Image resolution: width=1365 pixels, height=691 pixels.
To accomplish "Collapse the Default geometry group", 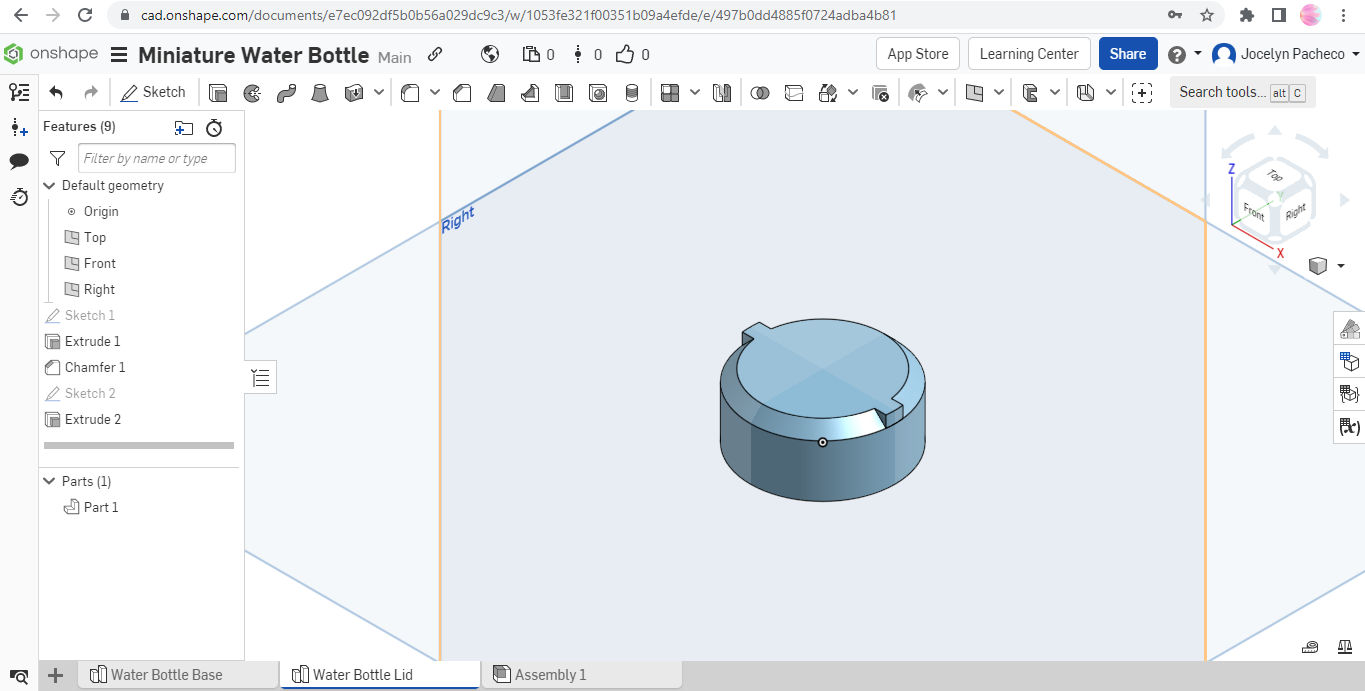I will [50, 186].
